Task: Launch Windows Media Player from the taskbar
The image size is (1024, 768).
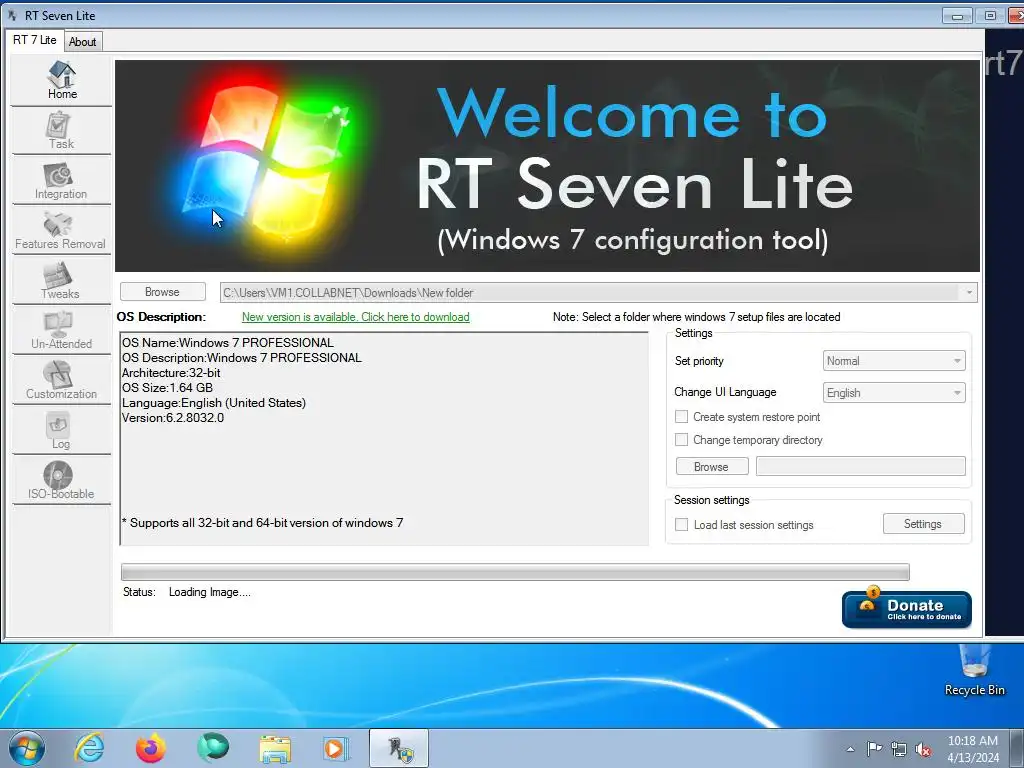Action: click(x=336, y=748)
